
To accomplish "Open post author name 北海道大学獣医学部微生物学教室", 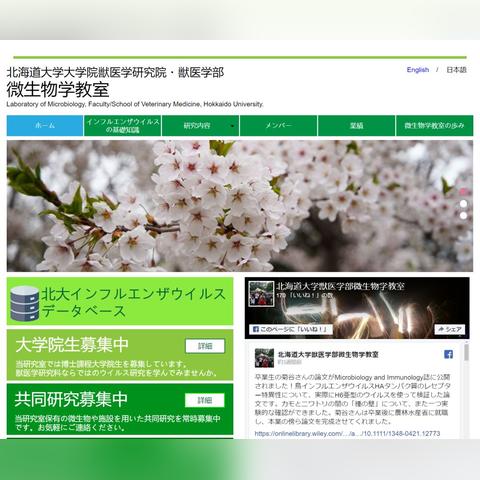I will pyautogui.click(x=328, y=355).
